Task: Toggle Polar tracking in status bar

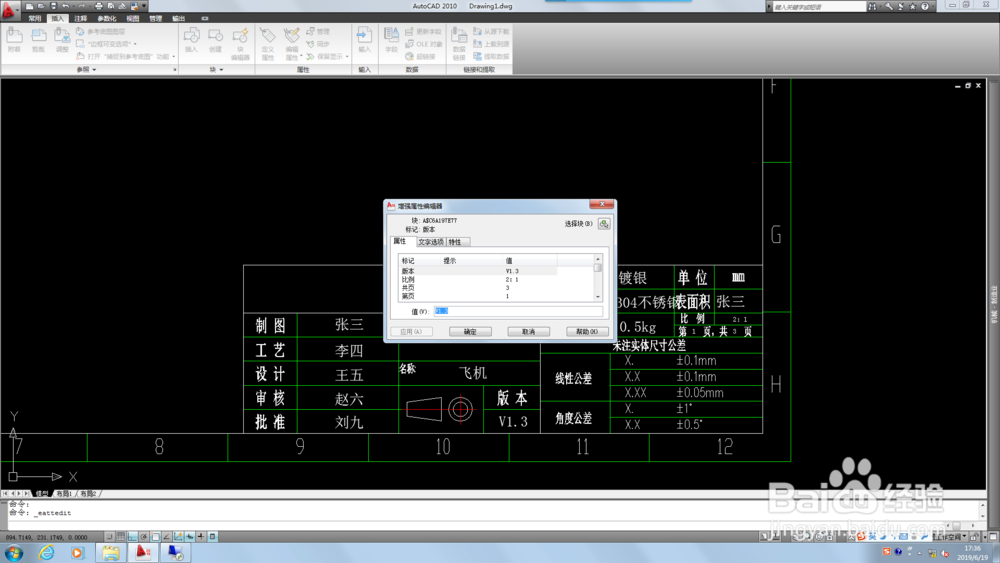Action: click(144, 537)
